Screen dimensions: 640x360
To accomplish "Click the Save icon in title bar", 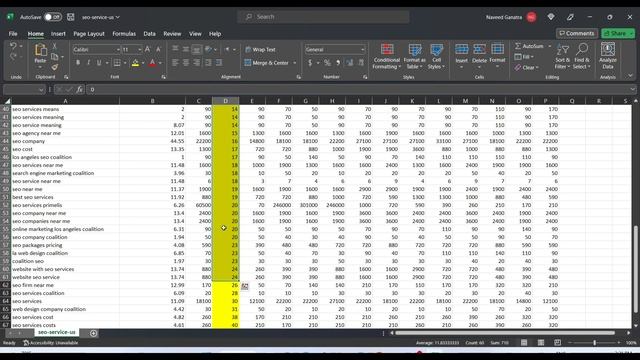I will (71, 17).
